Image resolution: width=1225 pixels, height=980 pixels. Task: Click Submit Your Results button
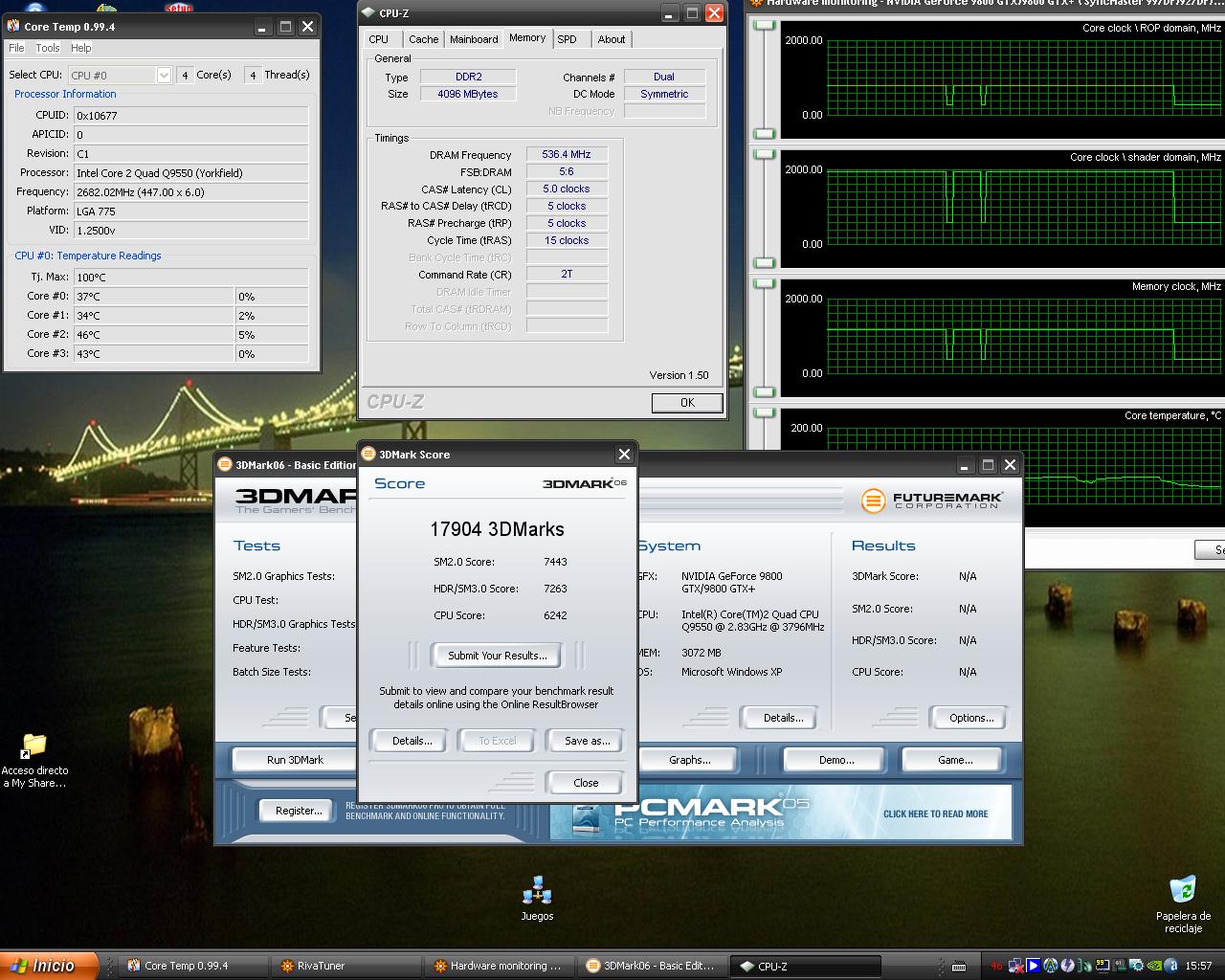(x=498, y=656)
